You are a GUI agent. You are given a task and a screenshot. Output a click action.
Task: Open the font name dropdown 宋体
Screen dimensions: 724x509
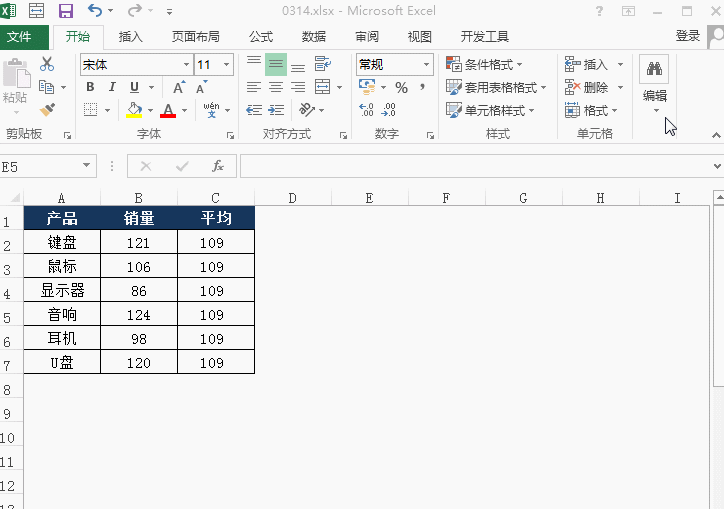coord(186,64)
